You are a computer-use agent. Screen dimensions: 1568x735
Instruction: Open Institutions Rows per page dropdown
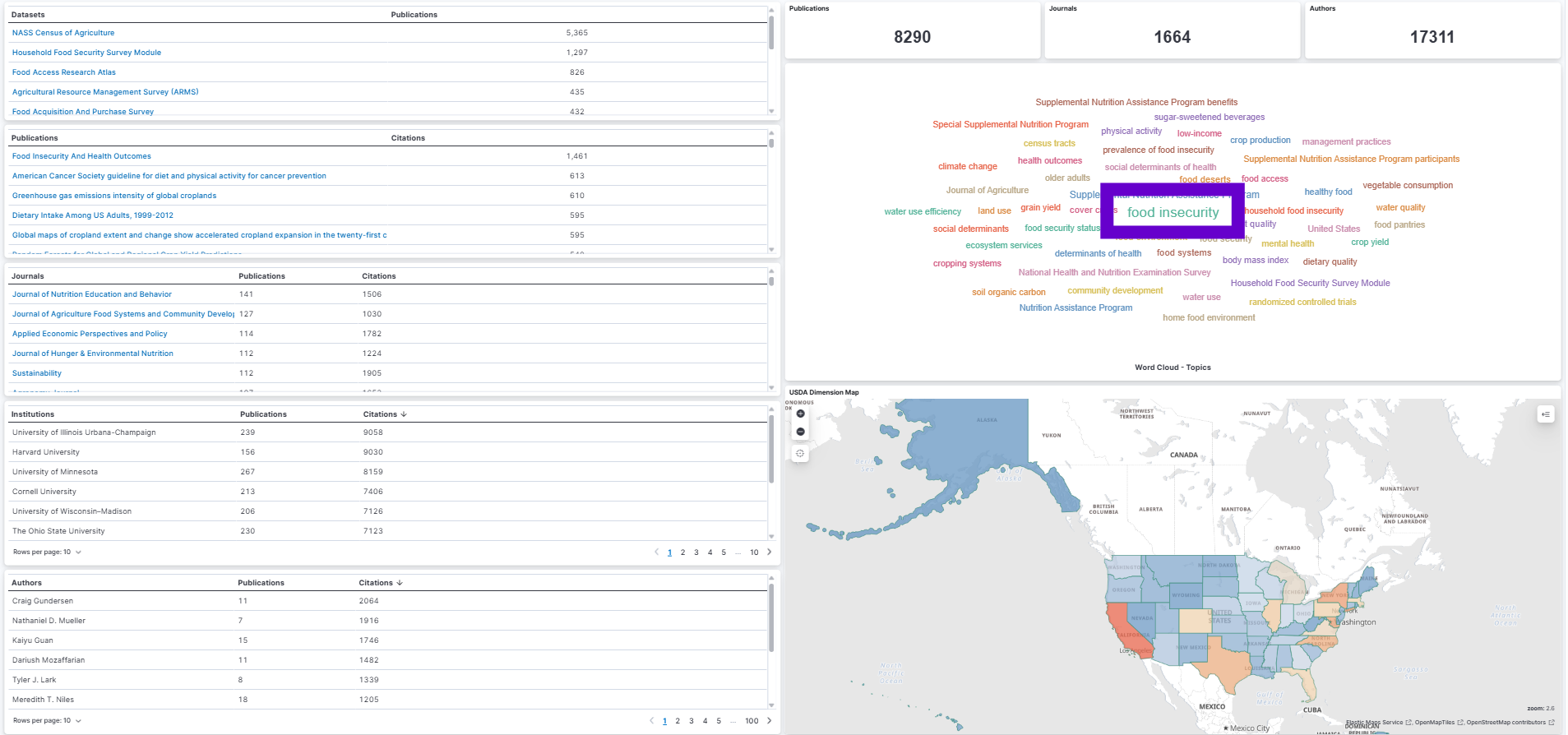coord(47,552)
